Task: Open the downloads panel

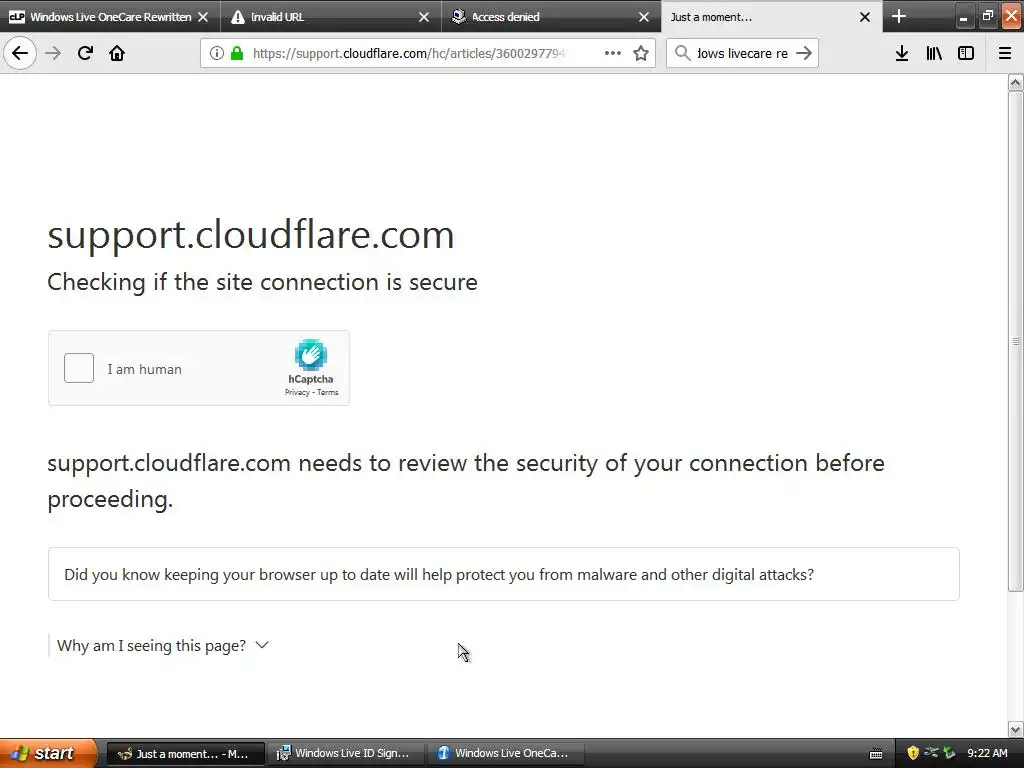Action: [902, 53]
